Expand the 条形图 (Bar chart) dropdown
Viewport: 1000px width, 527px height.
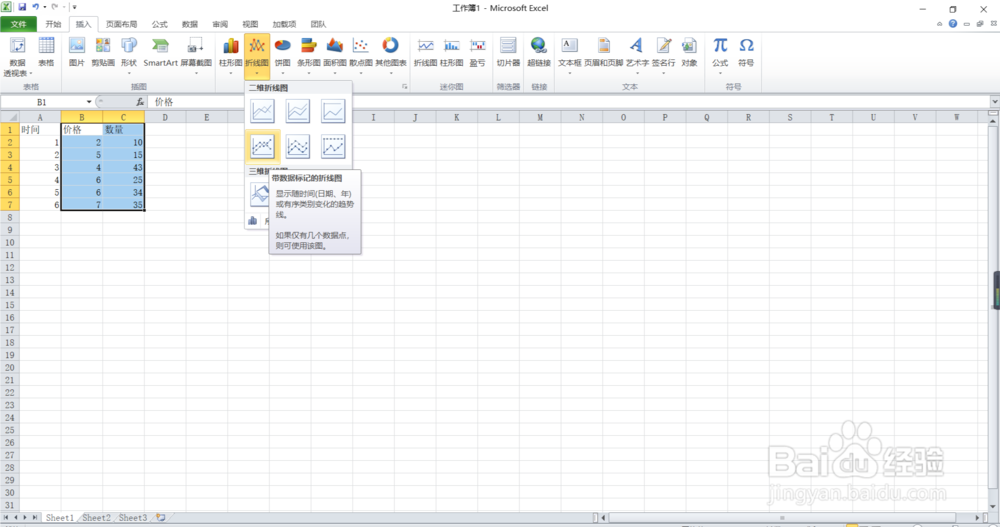point(309,73)
